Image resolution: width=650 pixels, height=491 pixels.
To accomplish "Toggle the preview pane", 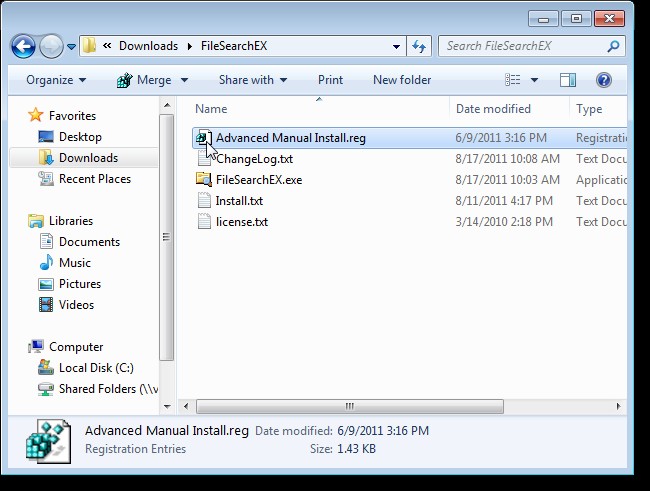I will tap(568, 80).
